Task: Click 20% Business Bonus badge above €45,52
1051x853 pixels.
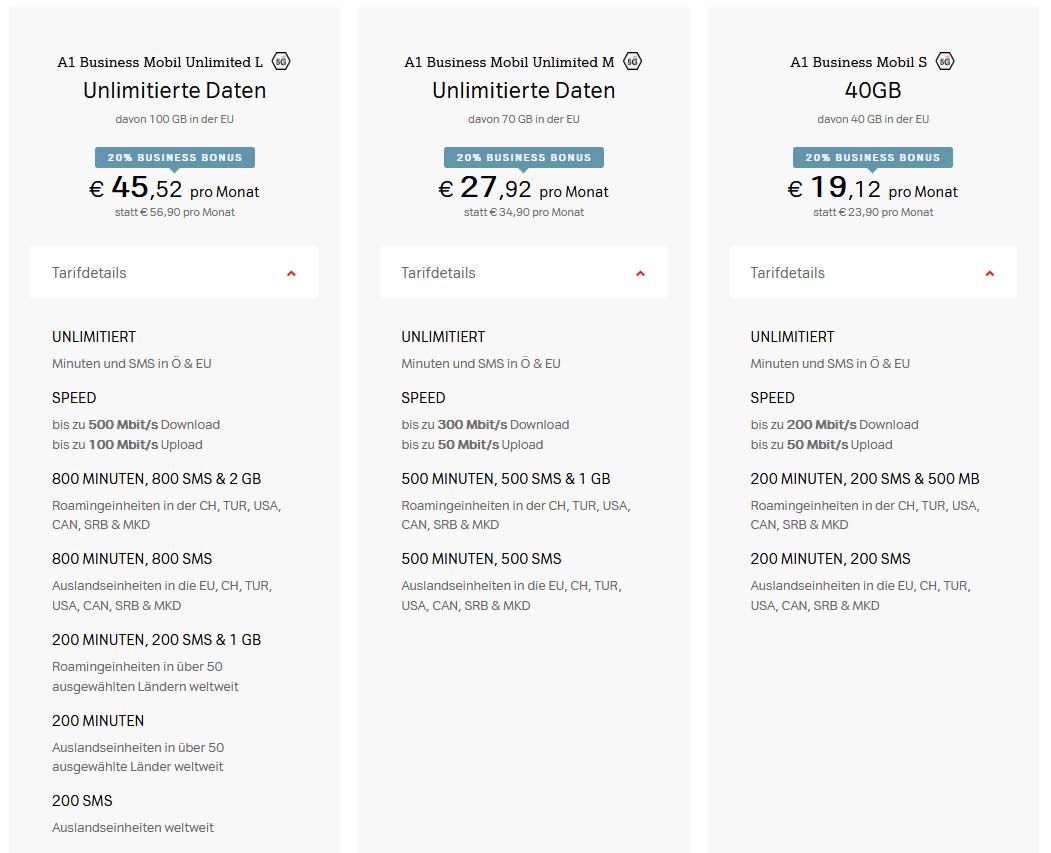Action: coord(175,157)
